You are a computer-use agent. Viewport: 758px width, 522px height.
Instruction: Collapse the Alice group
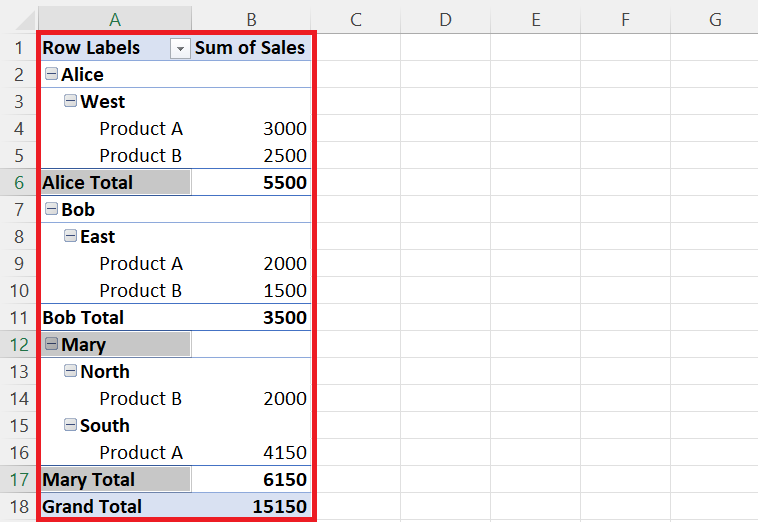click(51, 74)
